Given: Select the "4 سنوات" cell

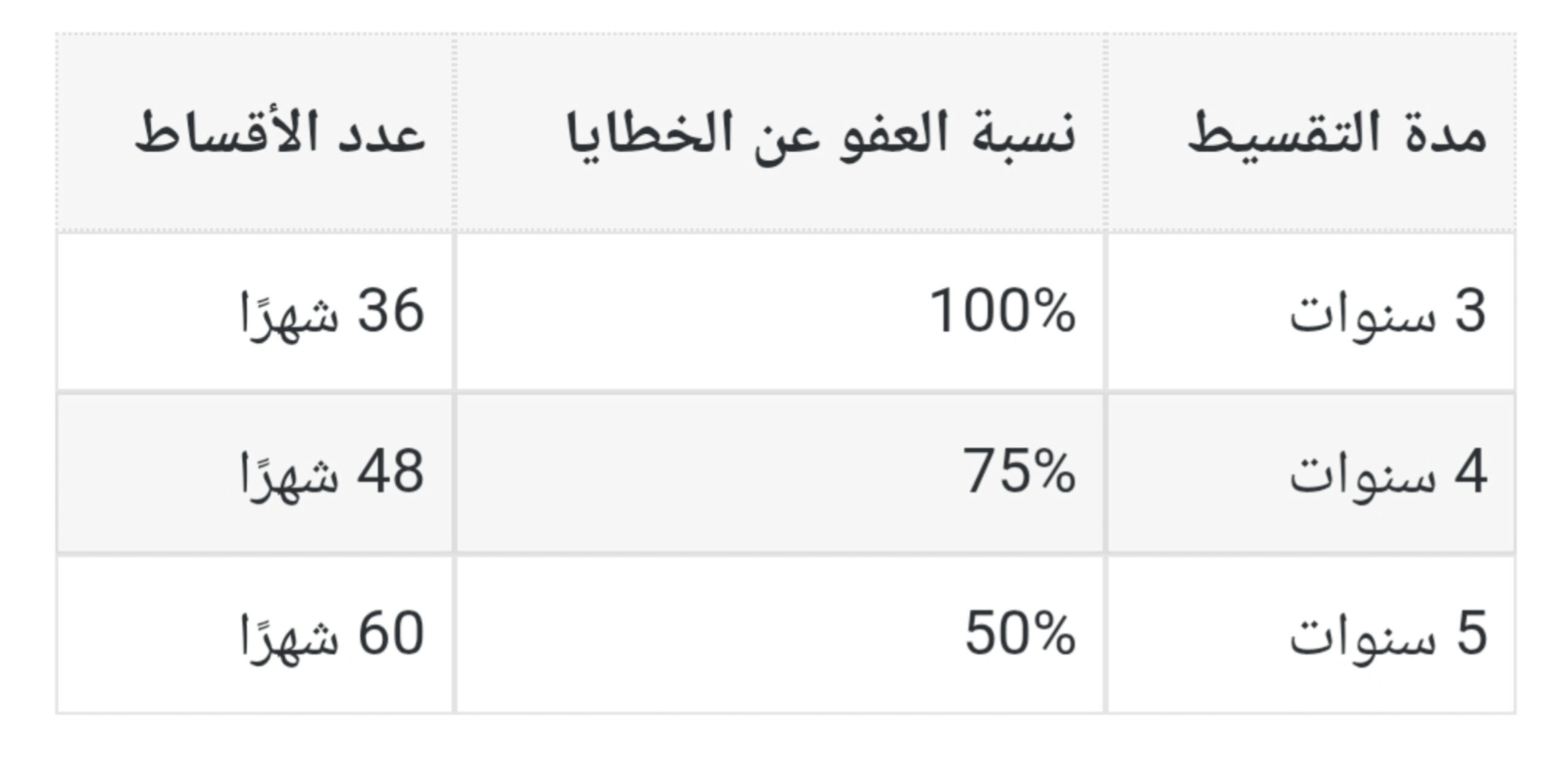Looking at the screenshot, I should point(1387,473).
